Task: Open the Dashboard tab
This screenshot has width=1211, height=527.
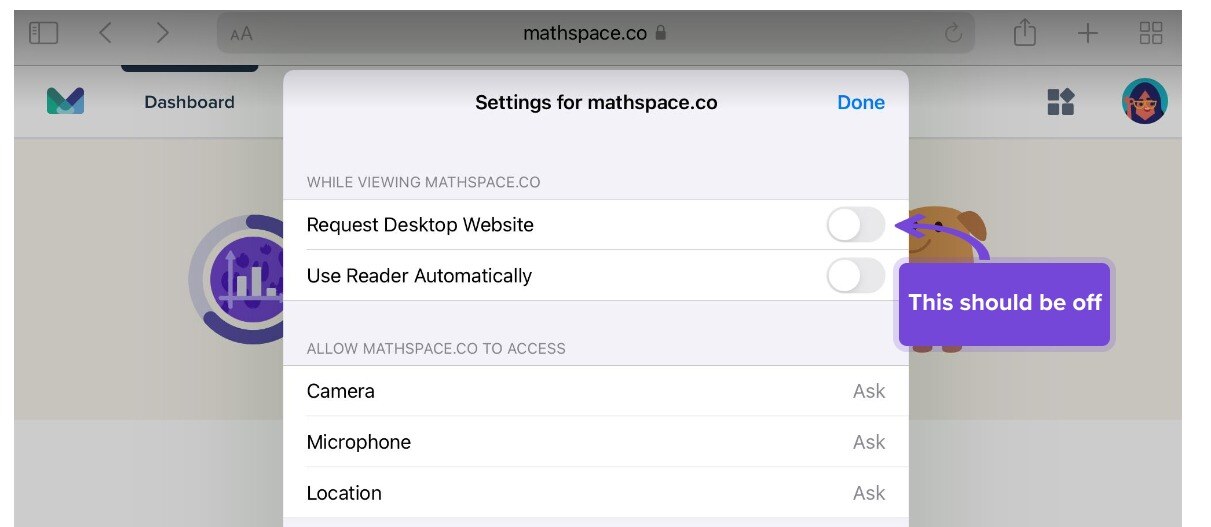Action: tap(189, 102)
